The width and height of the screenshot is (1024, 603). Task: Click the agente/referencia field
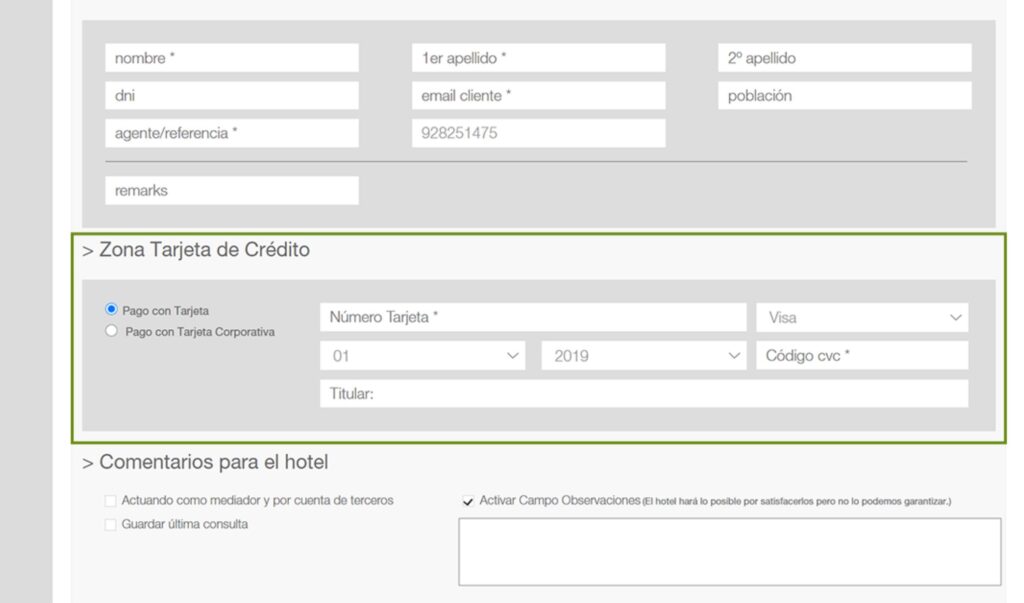(x=231, y=133)
